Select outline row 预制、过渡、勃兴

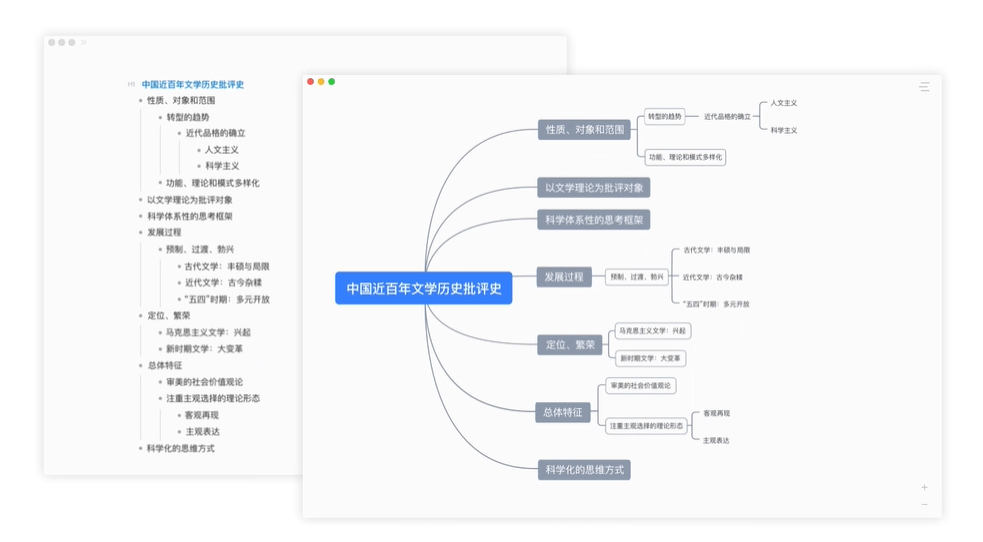(x=200, y=249)
